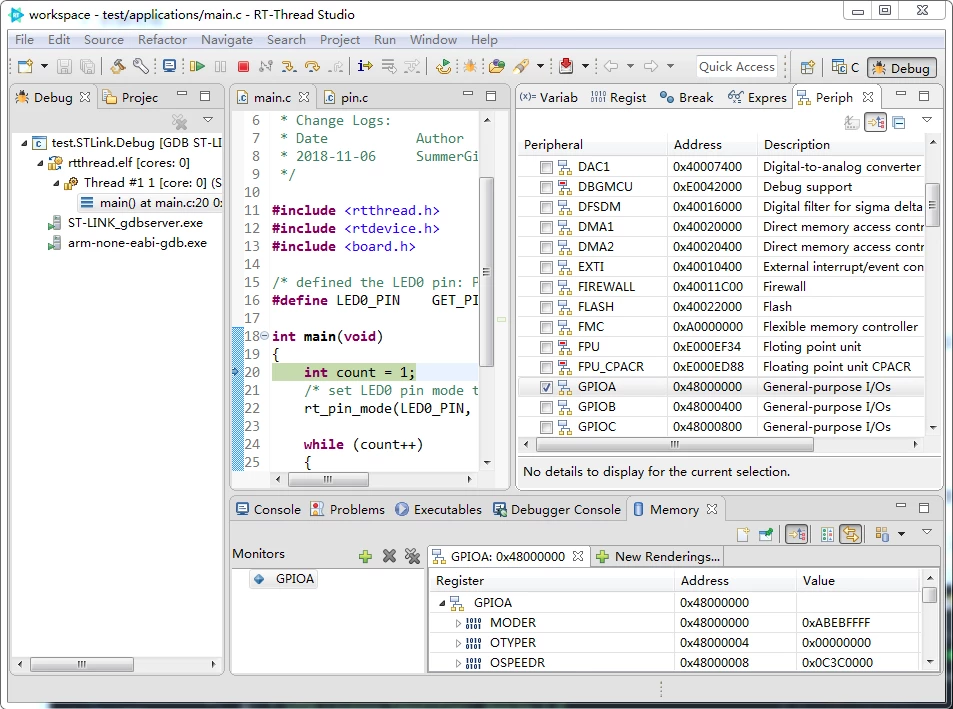Viewport: 953px width, 709px height.
Task: Check the GPIOC peripheral checkbox
Action: pyautogui.click(x=546, y=428)
